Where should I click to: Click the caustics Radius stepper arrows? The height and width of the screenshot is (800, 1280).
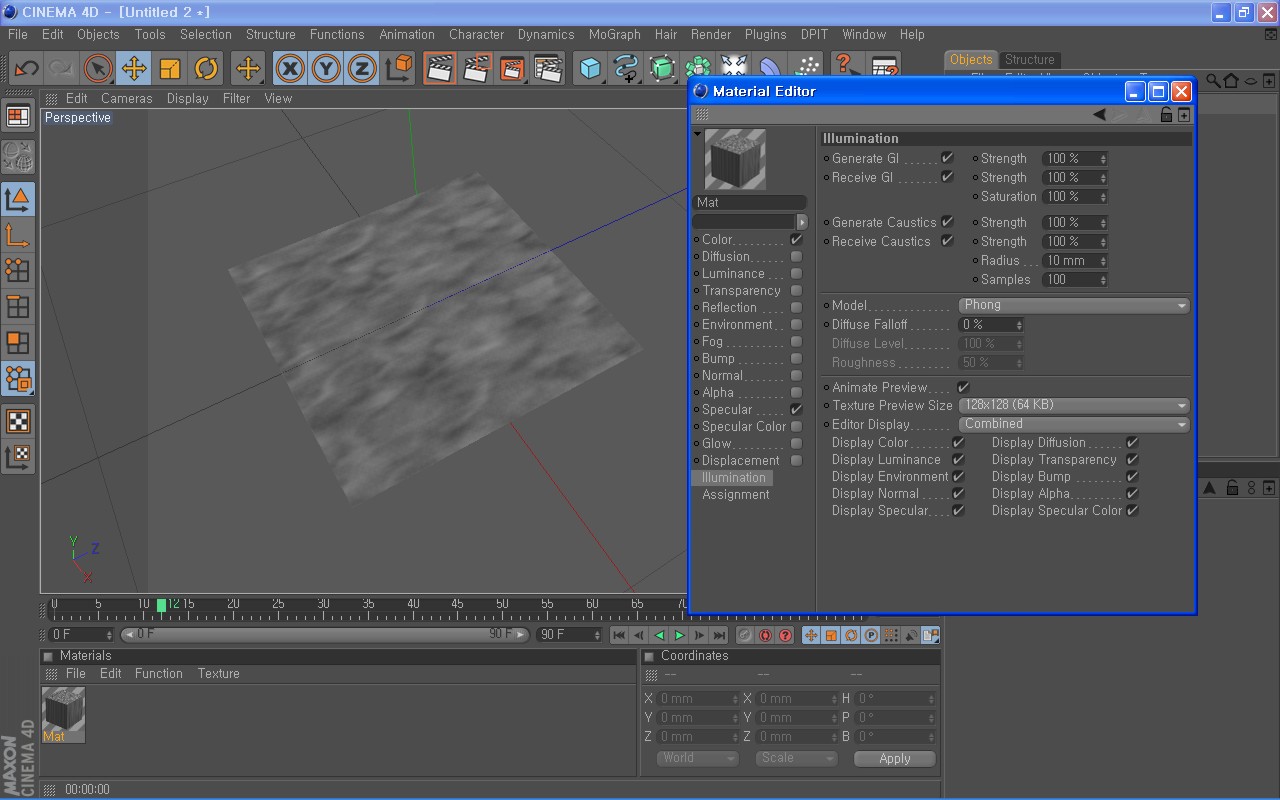click(1103, 261)
